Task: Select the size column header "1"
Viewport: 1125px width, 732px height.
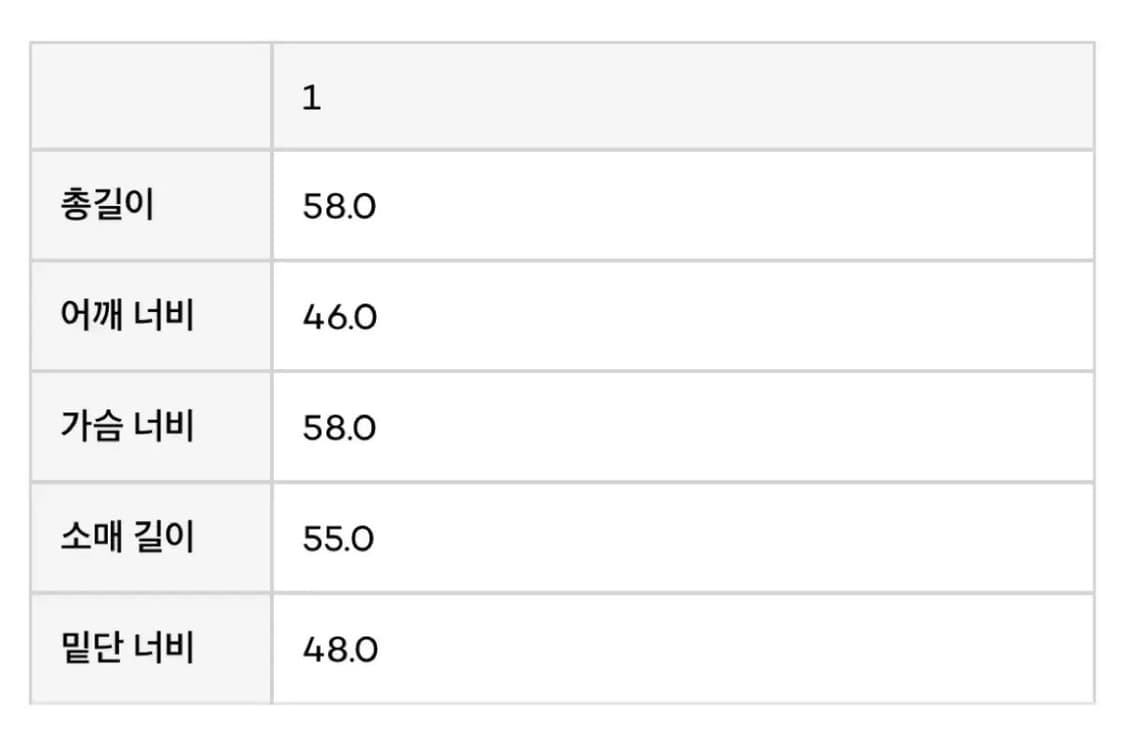Action: tap(312, 99)
